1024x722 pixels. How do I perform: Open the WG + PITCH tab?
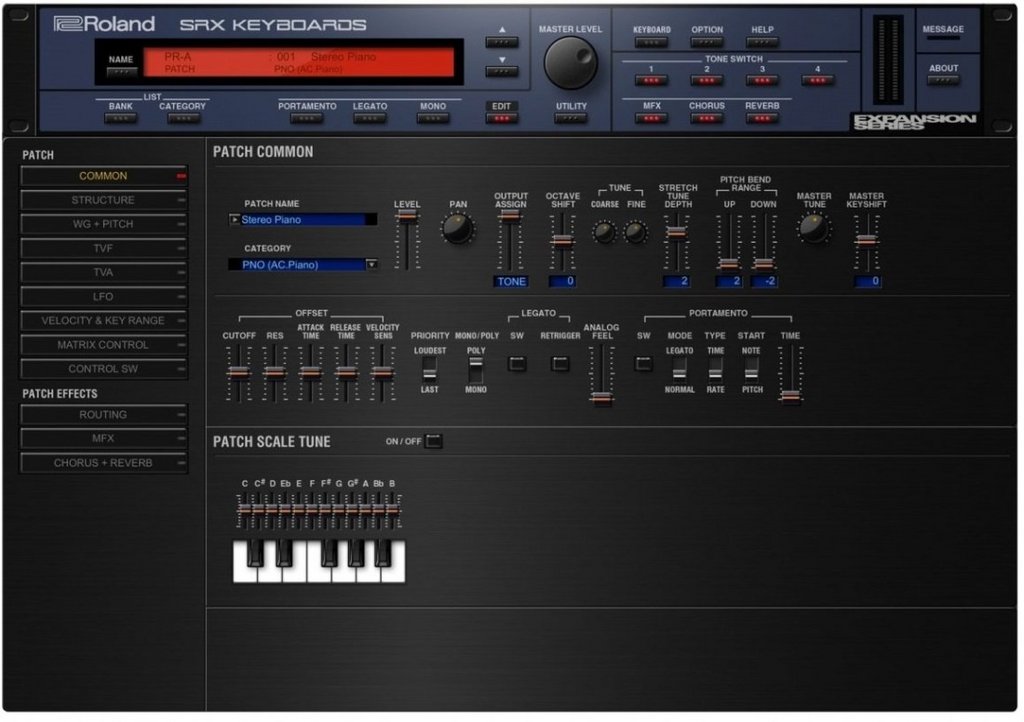click(x=103, y=224)
